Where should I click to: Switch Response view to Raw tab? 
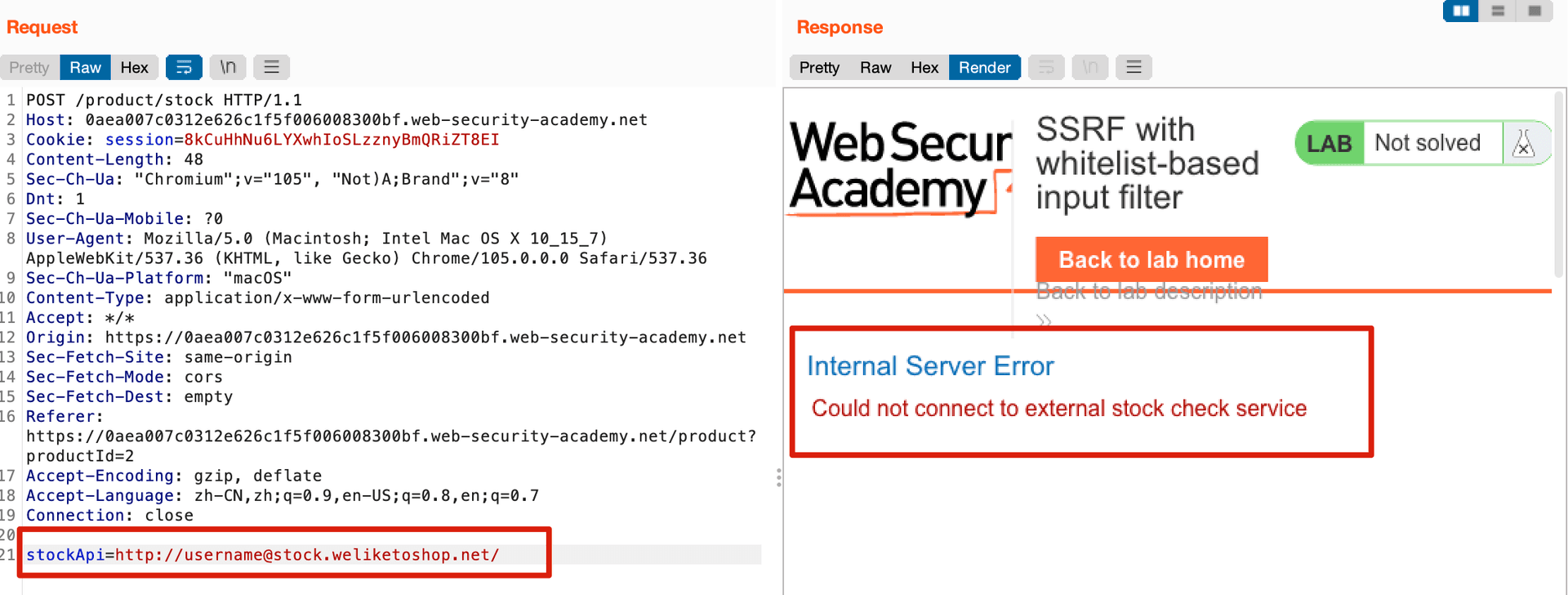click(x=875, y=67)
